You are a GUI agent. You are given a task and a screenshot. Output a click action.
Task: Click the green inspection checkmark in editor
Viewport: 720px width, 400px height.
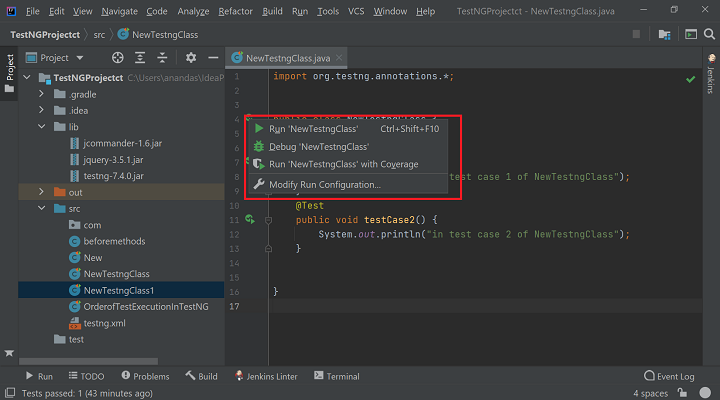tap(690, 79)
